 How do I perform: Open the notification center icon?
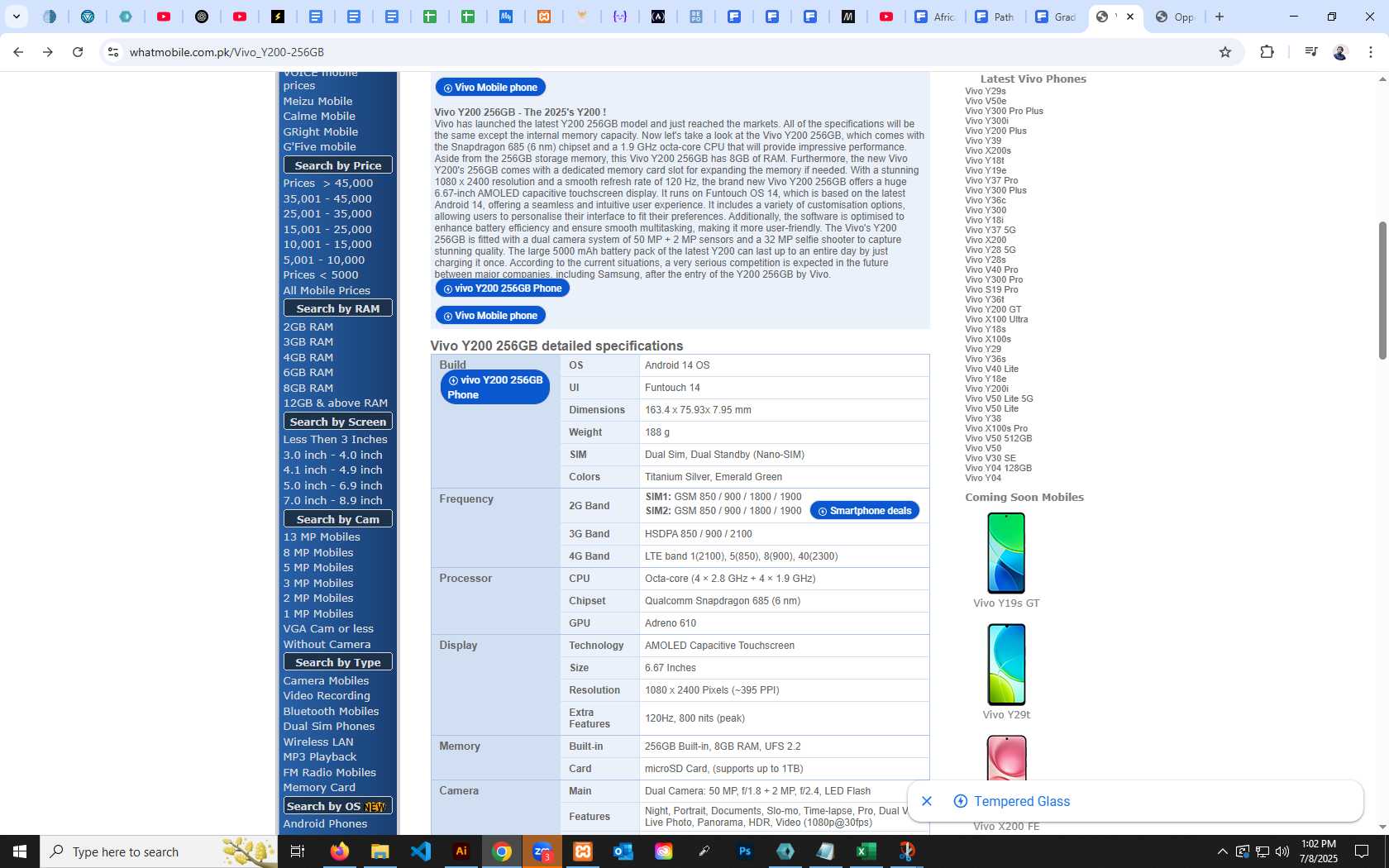coord(1362,851)
